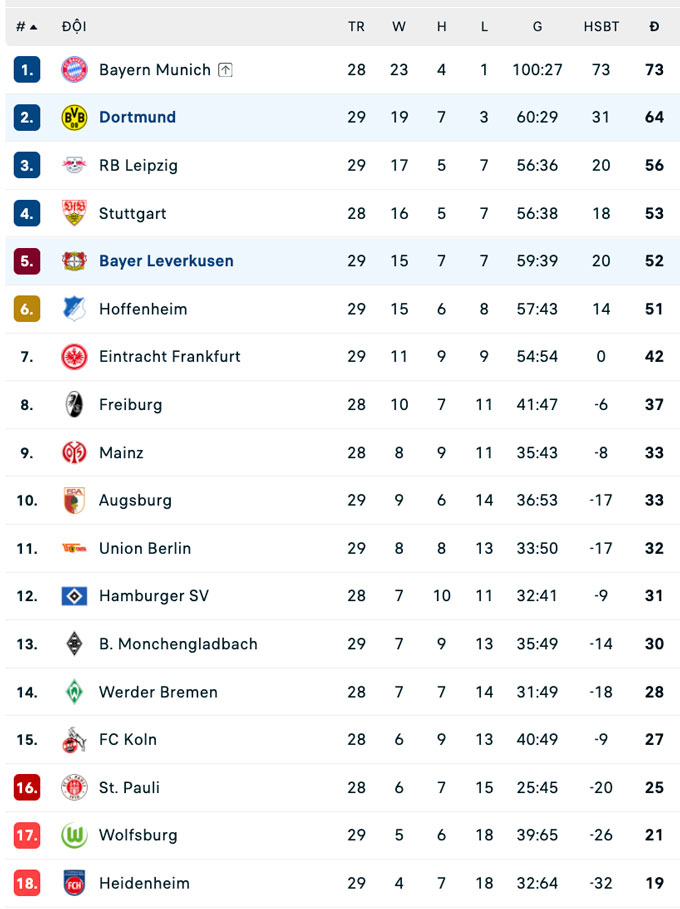Sort standings by the Đ points header
This screenshot has width=680, height=909.
[654, 27]
